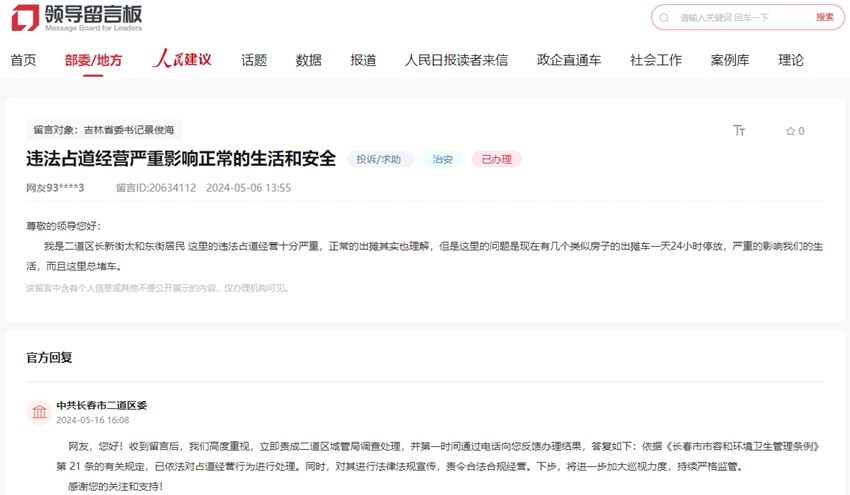Star this message to favorite it
The height and width of the screenshot is (495, 850).
point(790,131)
